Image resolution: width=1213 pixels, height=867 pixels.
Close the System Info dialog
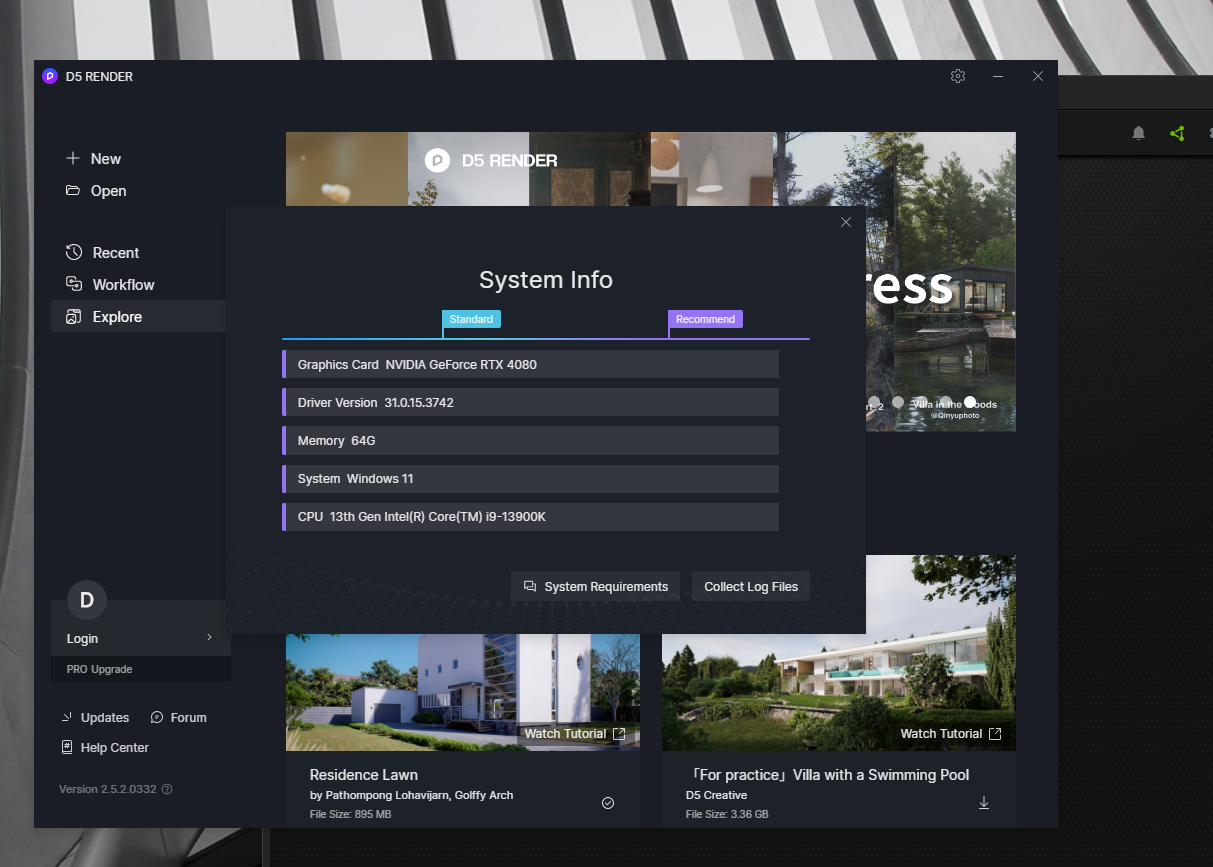(x=846, y=222)
